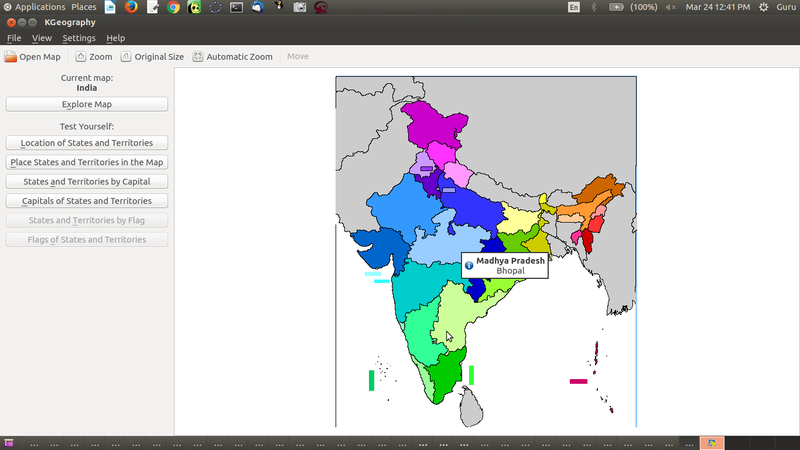Open the dotted circle launcher icon
This screenshot has height=450, width=800.
[215, 7]
